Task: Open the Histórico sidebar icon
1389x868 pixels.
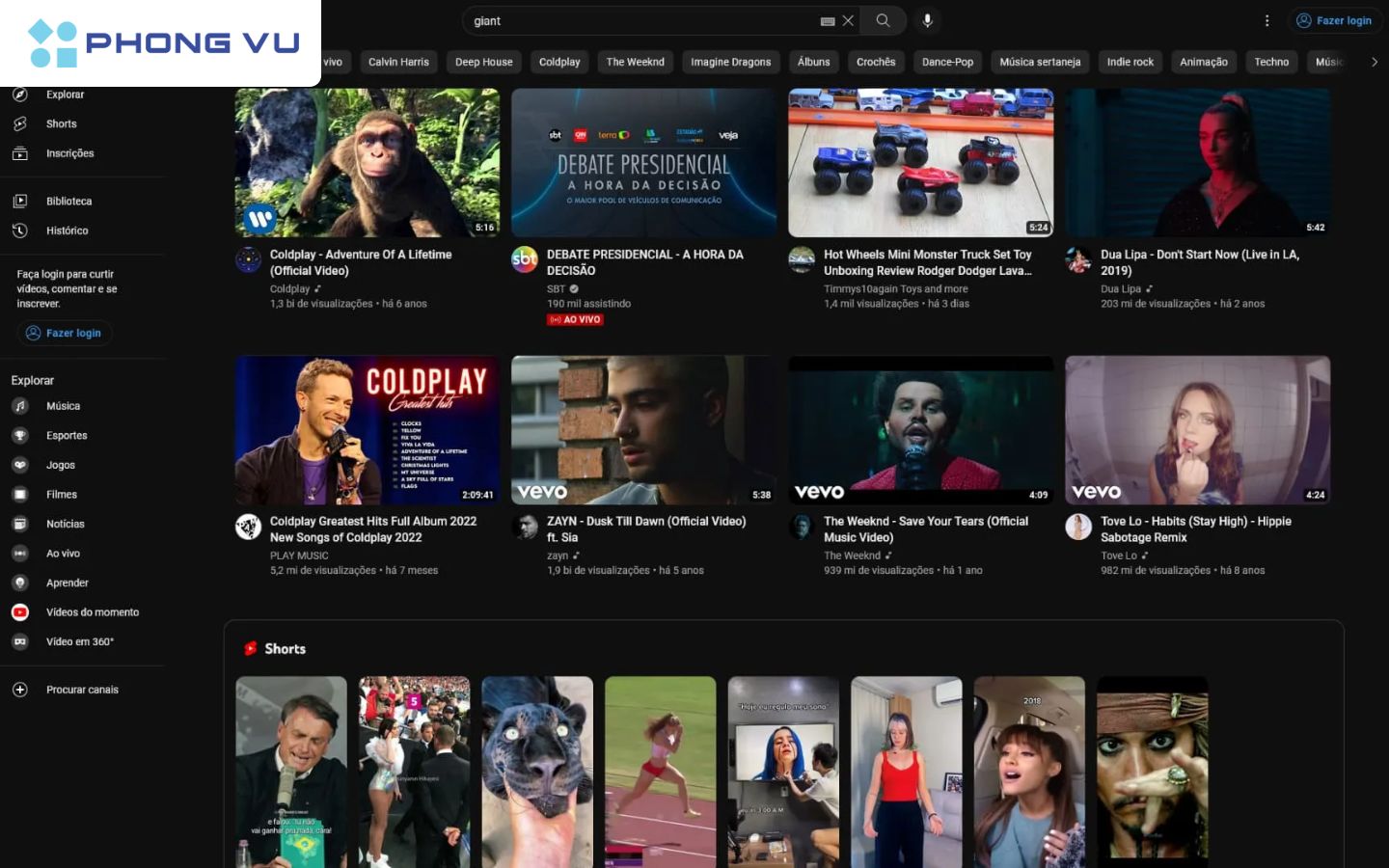Action: [19, 231]
